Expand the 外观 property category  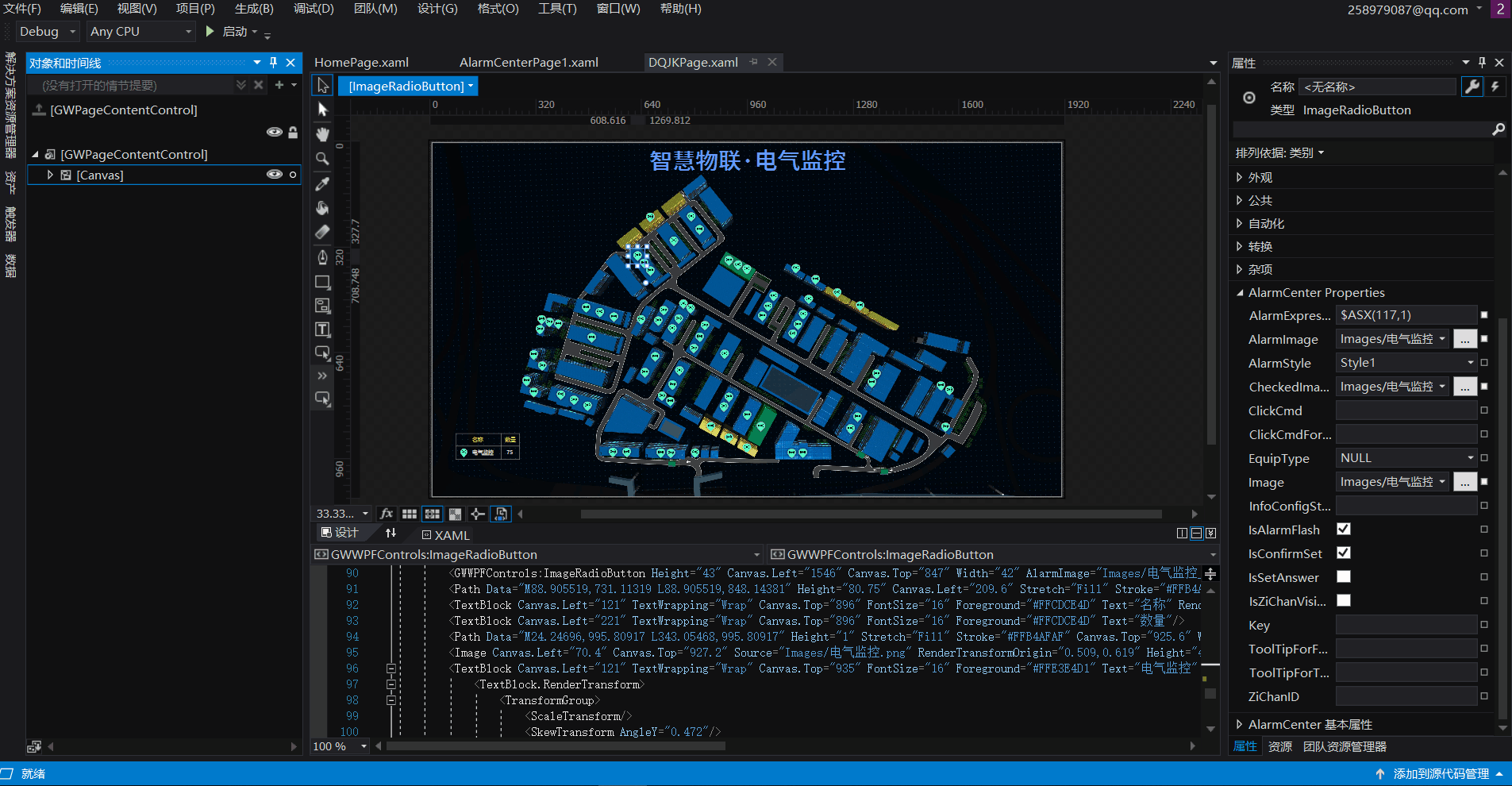pos(1240,178)
